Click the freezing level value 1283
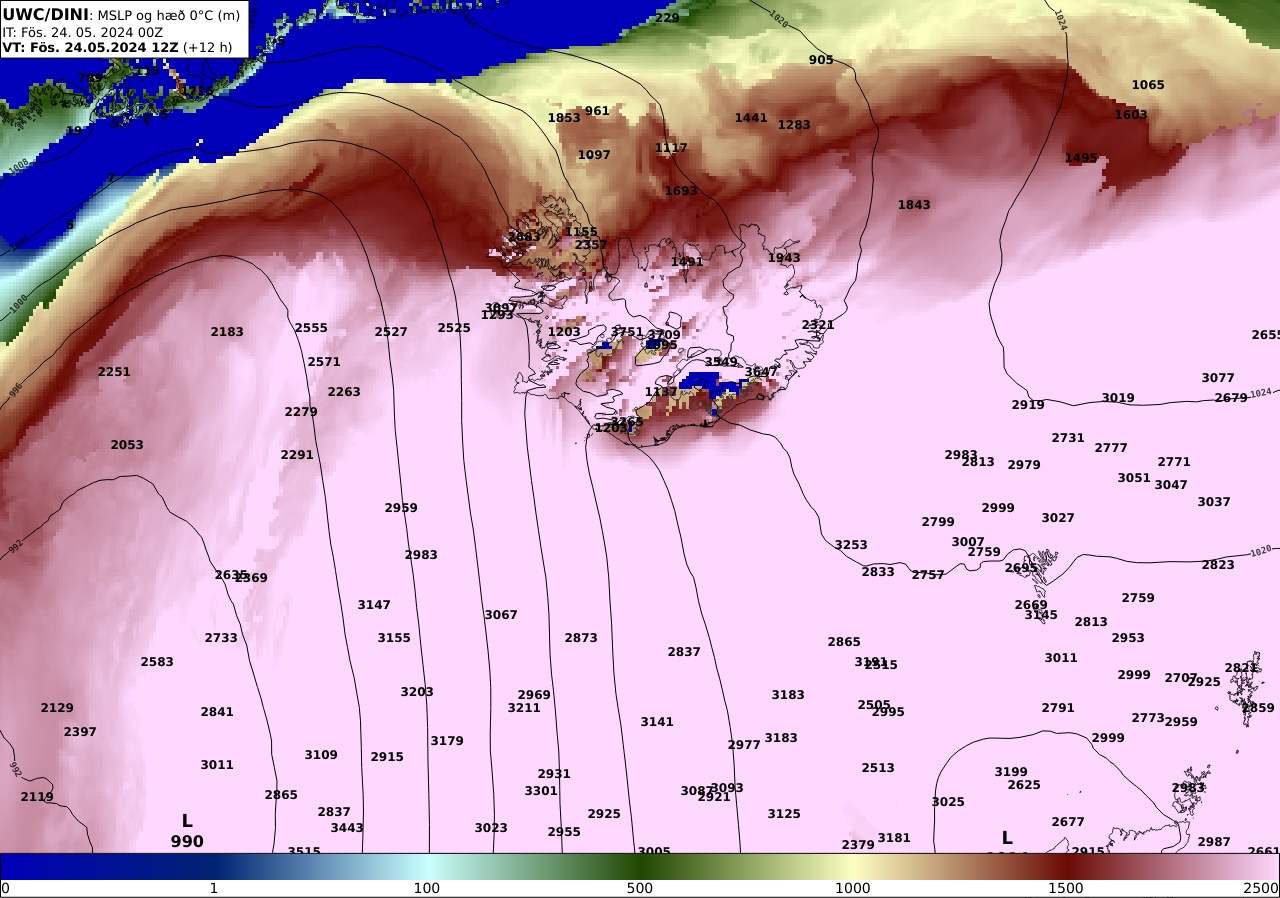Image resolution: width=1280 pixels, height=898 pixels. click(794, 125)
